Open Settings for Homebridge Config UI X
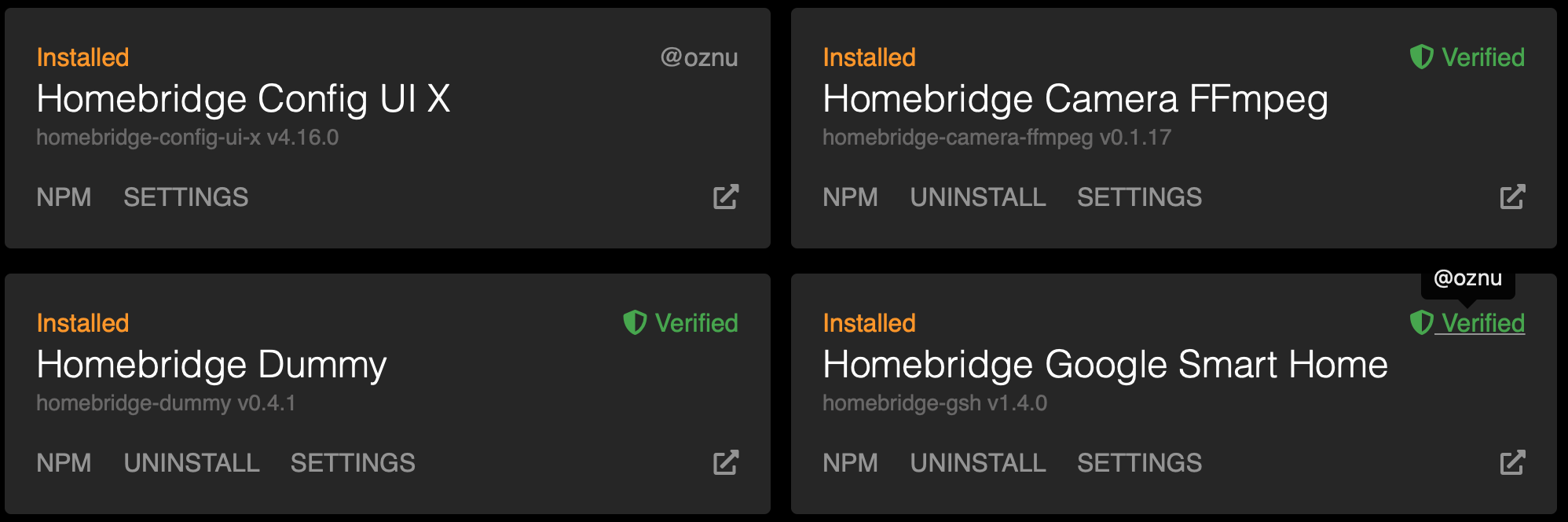Screen dimensions: 1568x522 click(186, 197)
